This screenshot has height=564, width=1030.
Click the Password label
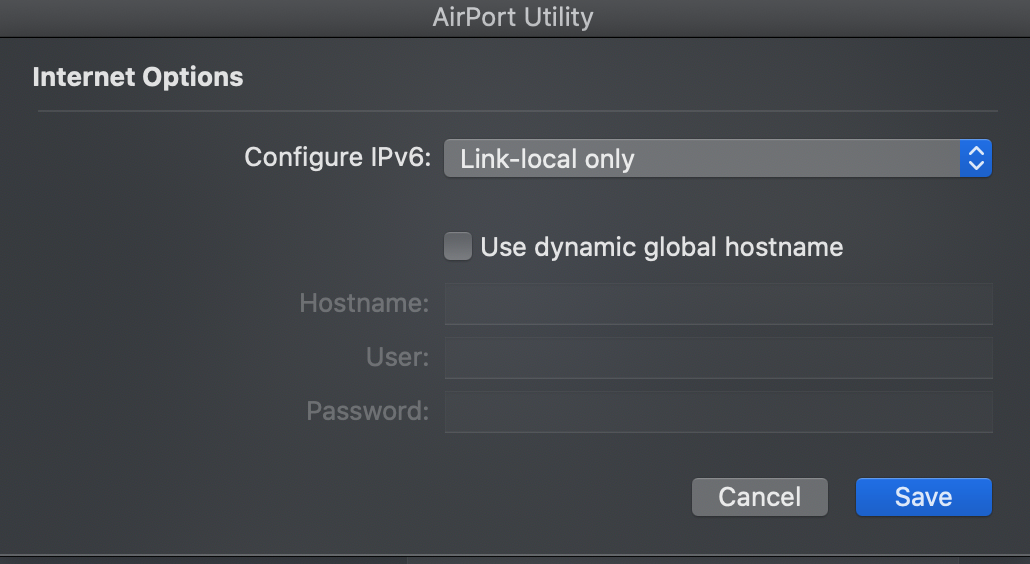pyautogui.click(x=367, y=411)
